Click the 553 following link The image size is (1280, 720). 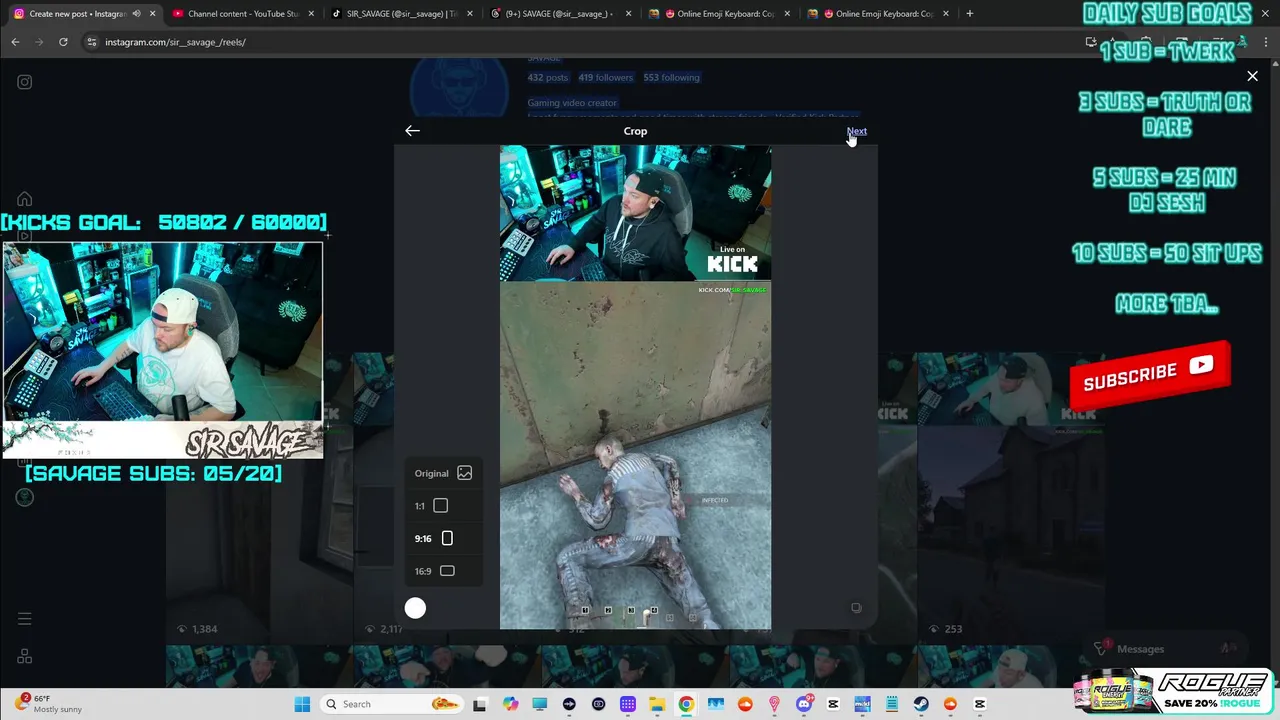coord(671,77)
